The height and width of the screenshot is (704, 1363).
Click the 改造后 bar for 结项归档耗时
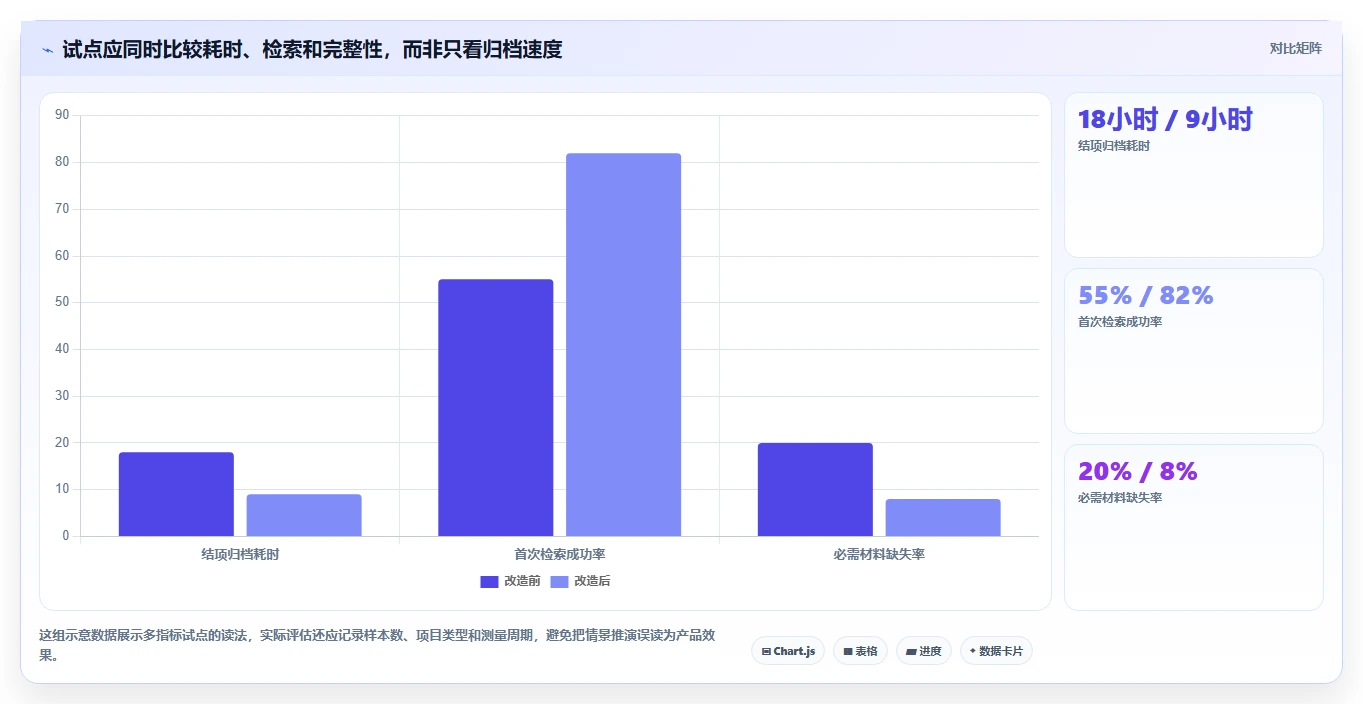(304, 515)
